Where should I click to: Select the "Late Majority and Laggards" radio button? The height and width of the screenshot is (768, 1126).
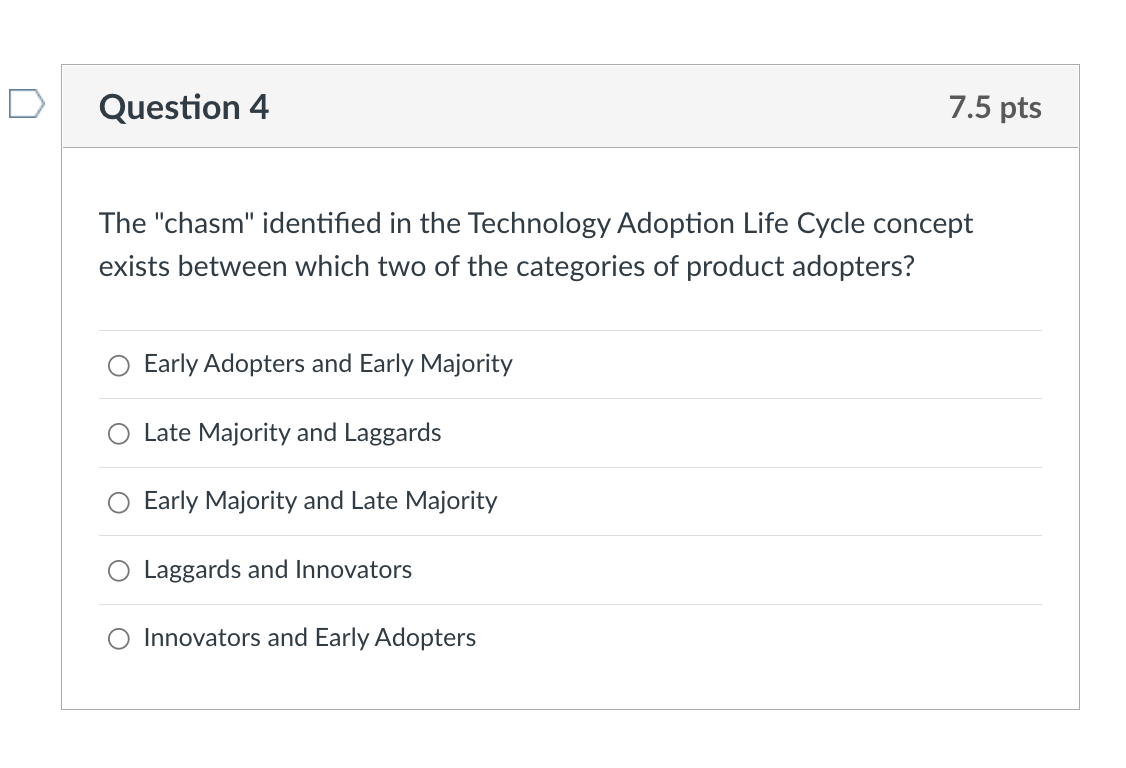pyautogui.click(x=118, y=433)
